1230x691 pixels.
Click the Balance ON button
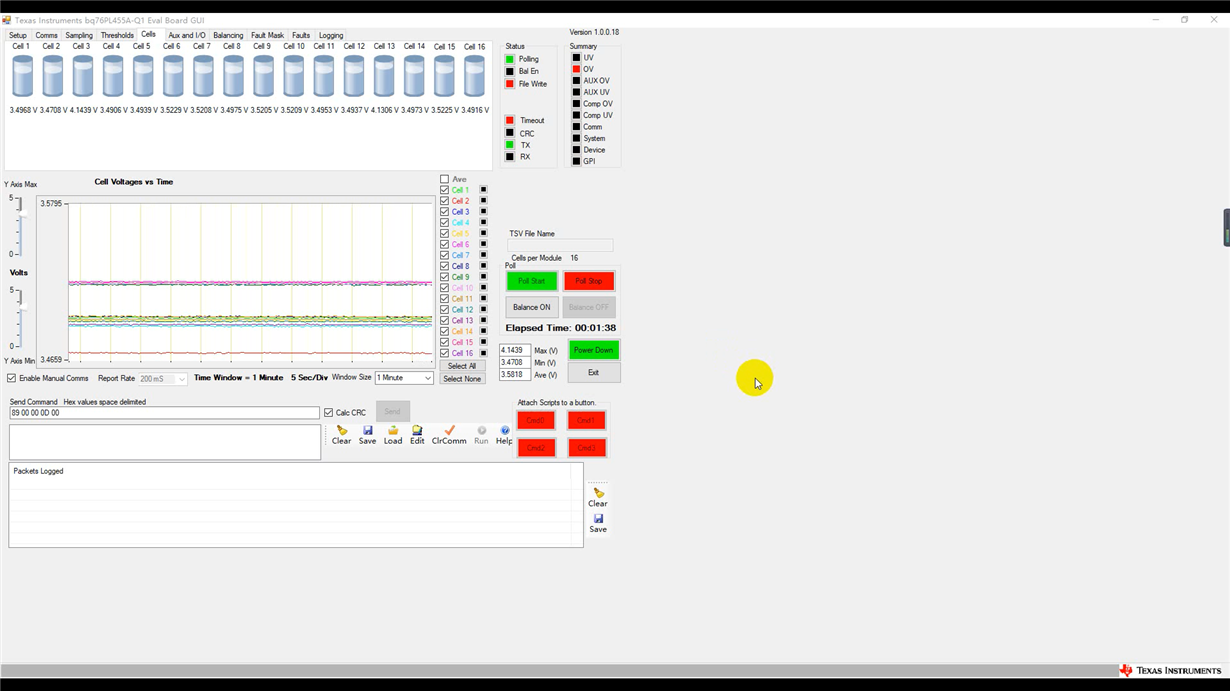(x=532, y=307)
